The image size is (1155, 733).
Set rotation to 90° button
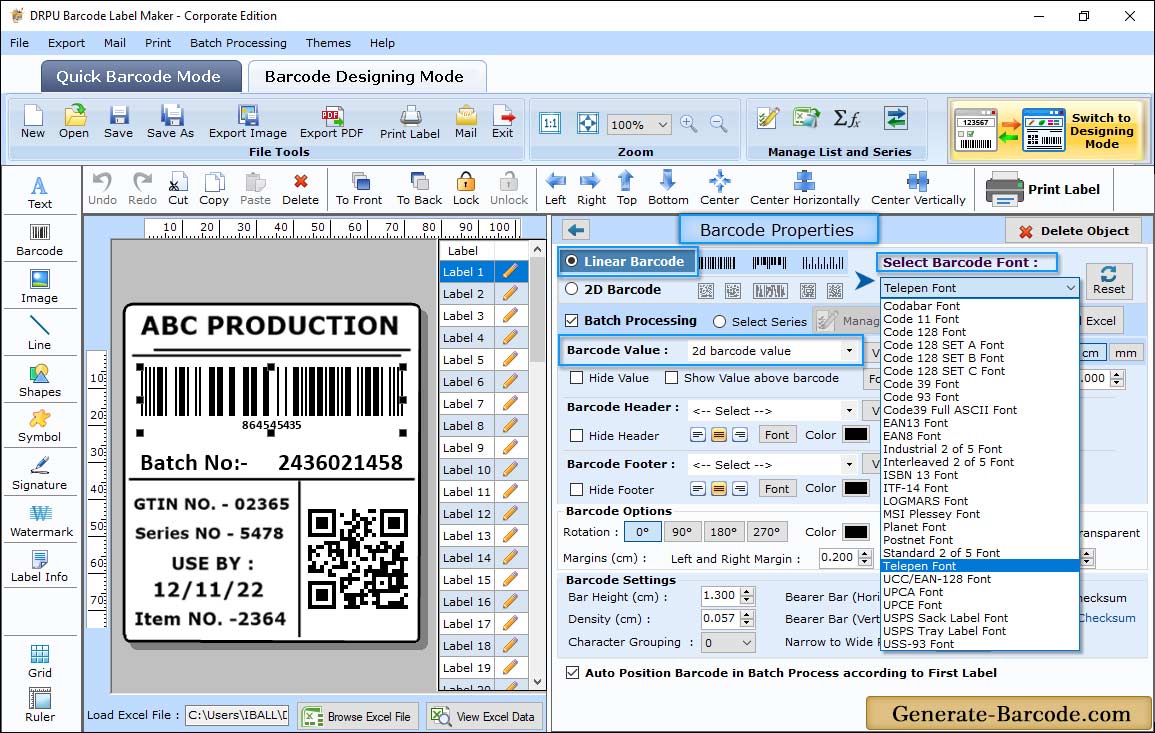pos(681,532)
